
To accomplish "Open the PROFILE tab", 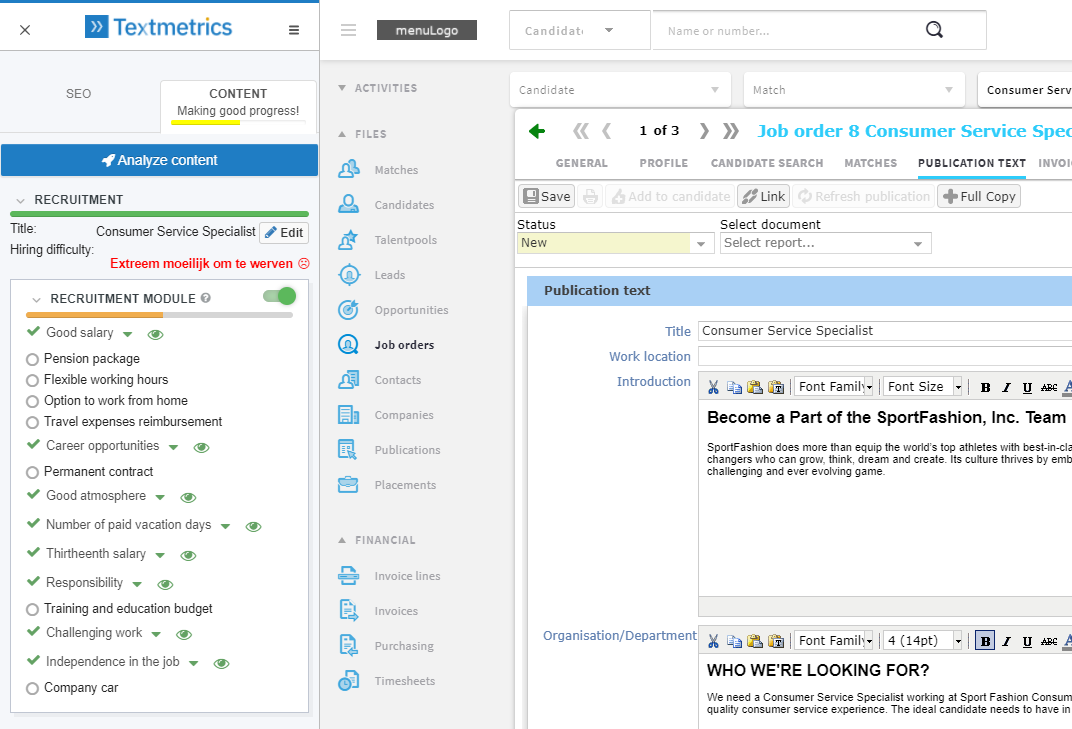I will (x=664, y=163).
